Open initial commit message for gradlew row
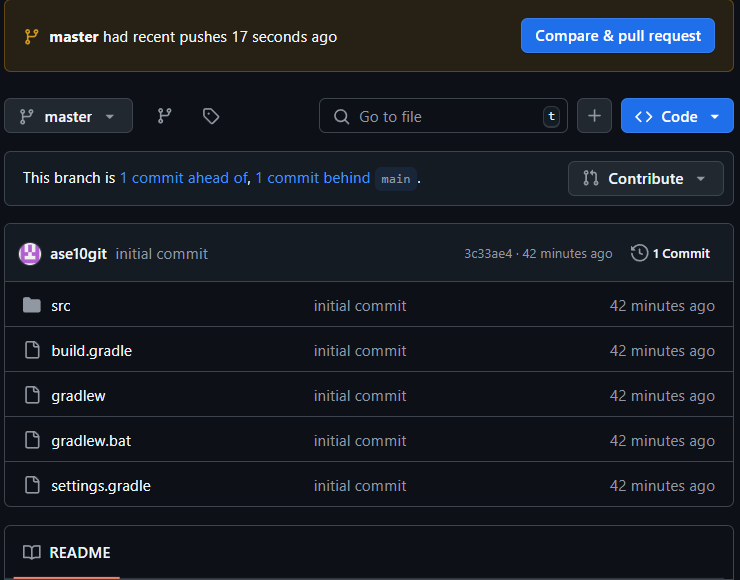The image size is (740, 580). [360, 396]
